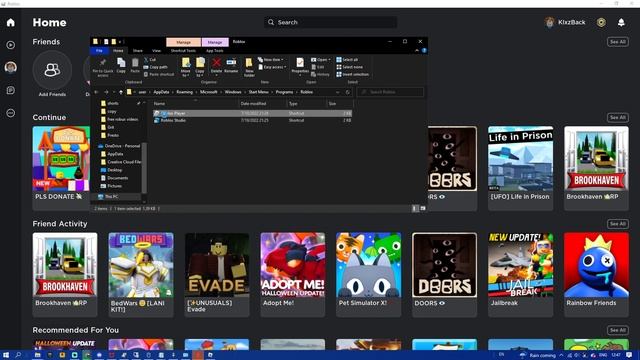Screen dimensions: 640x360
Task: Open Rainbow Friends game thumbnail
Action: click(596, 265)
